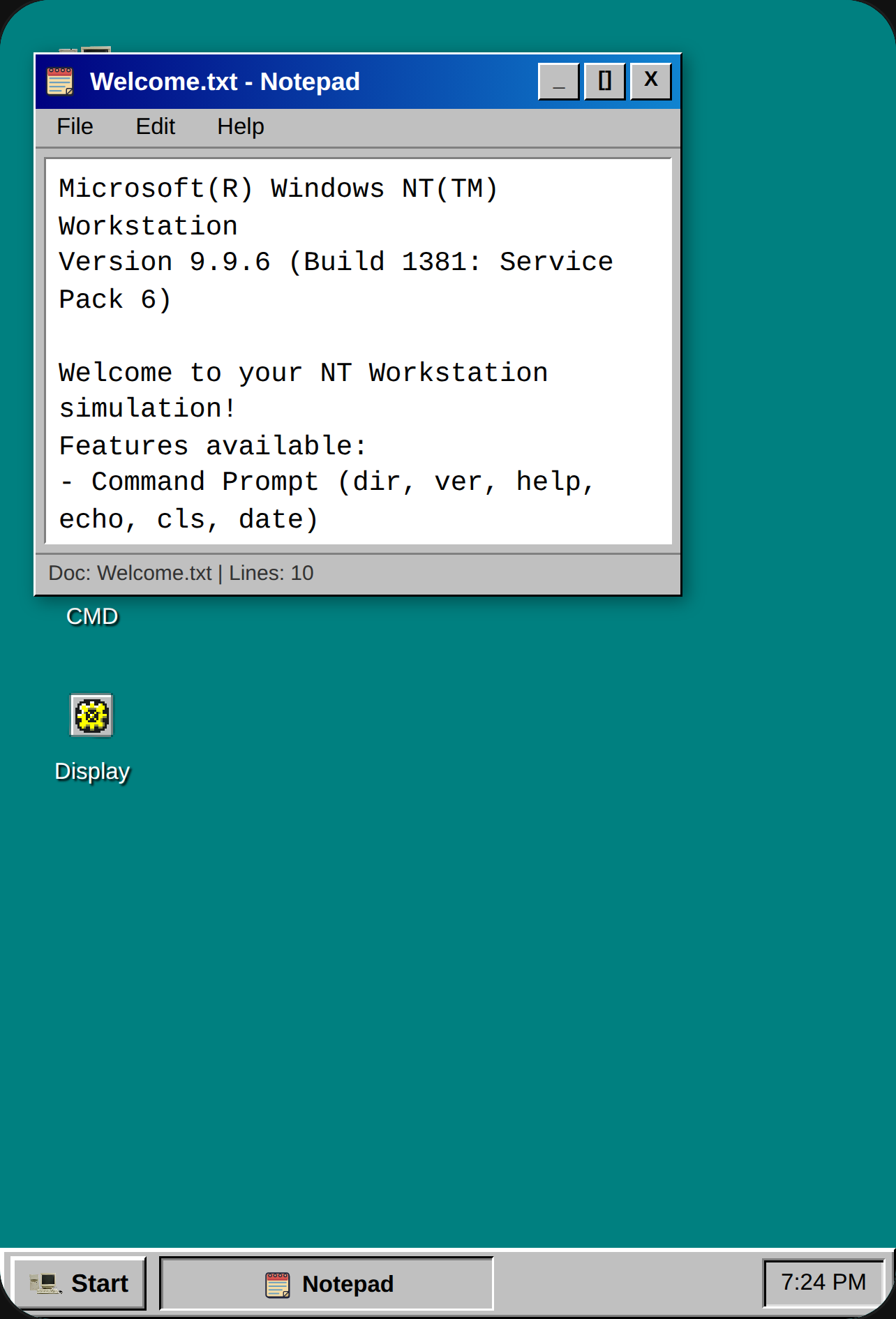Click the 'Version 9.9.6' text line
The height and width of the screenshot is (1319, 896).
coord(336,262)
